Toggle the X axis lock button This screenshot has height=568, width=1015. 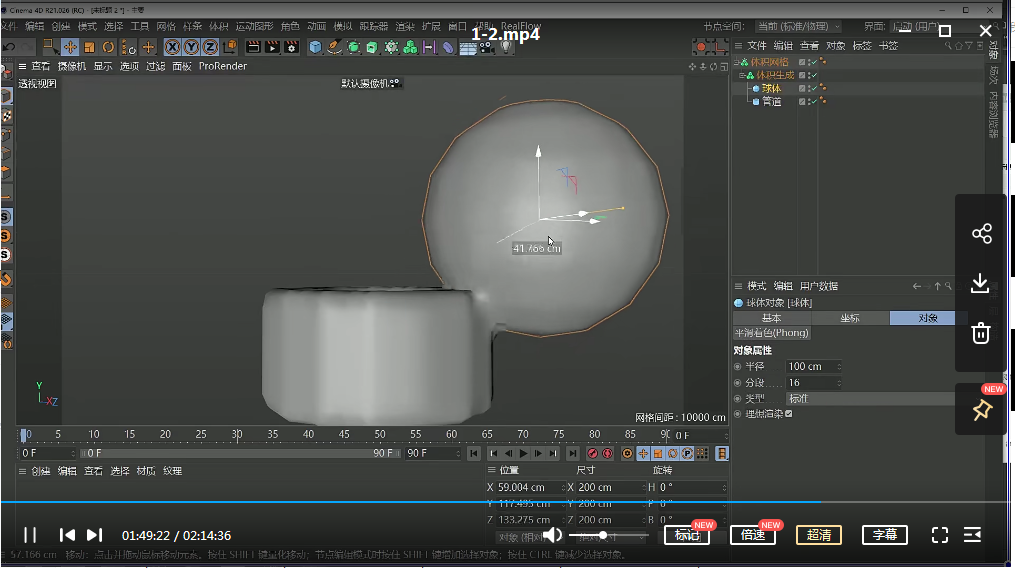(172, 47)
